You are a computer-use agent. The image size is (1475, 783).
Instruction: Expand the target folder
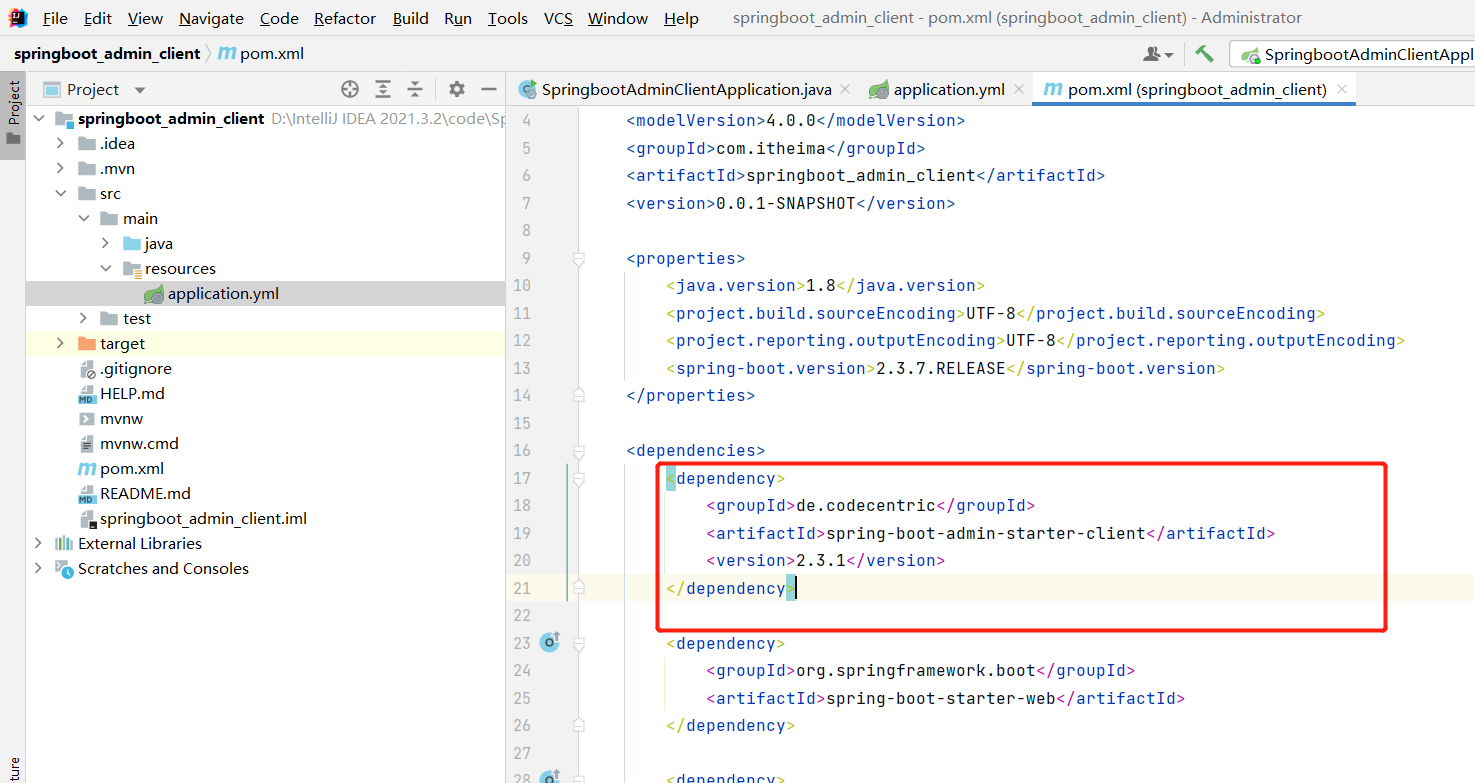(x=61, y=343)
